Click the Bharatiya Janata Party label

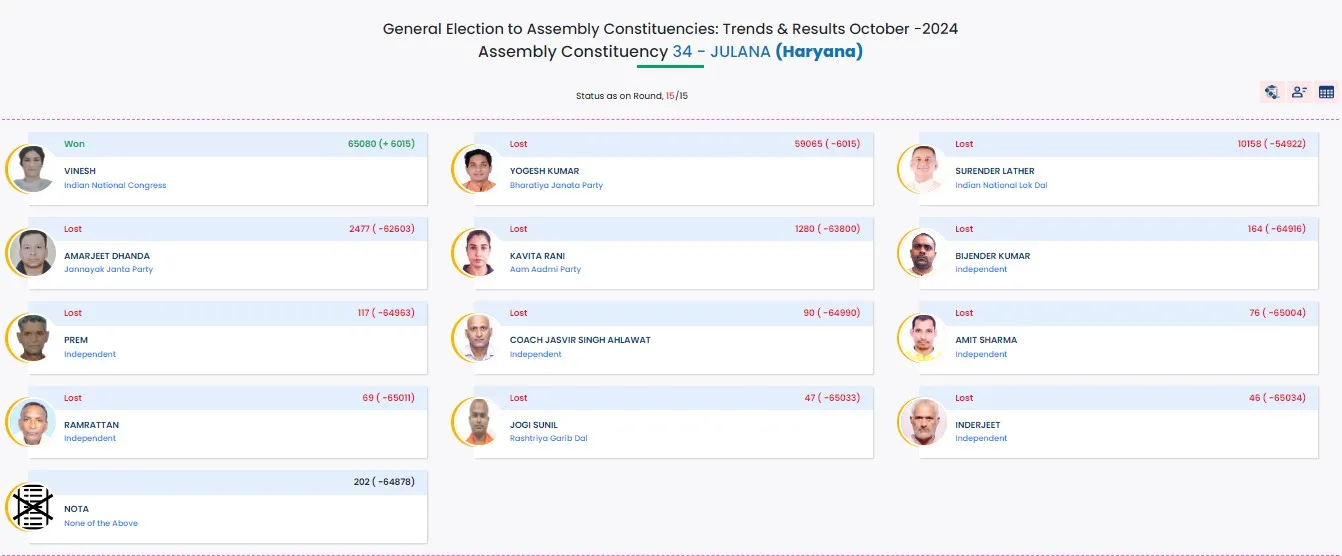tap(556, 185)
